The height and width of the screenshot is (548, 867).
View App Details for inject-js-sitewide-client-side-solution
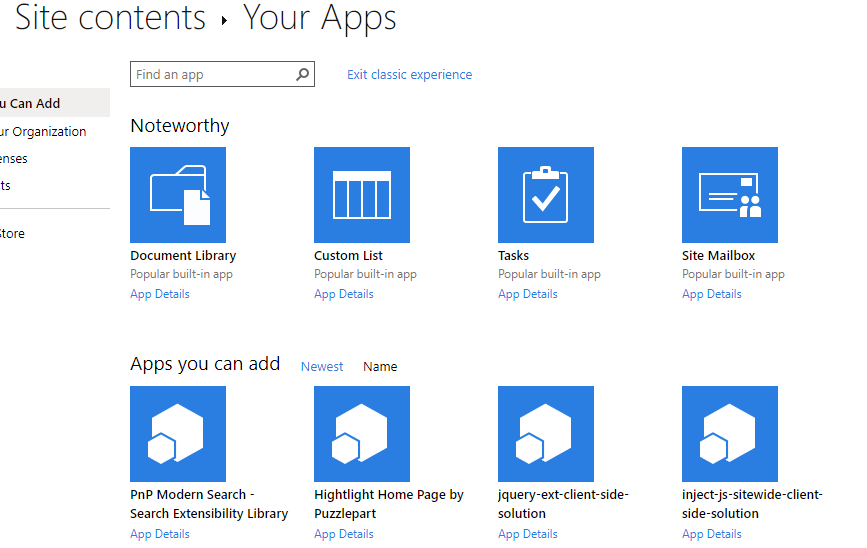(712, 534)
